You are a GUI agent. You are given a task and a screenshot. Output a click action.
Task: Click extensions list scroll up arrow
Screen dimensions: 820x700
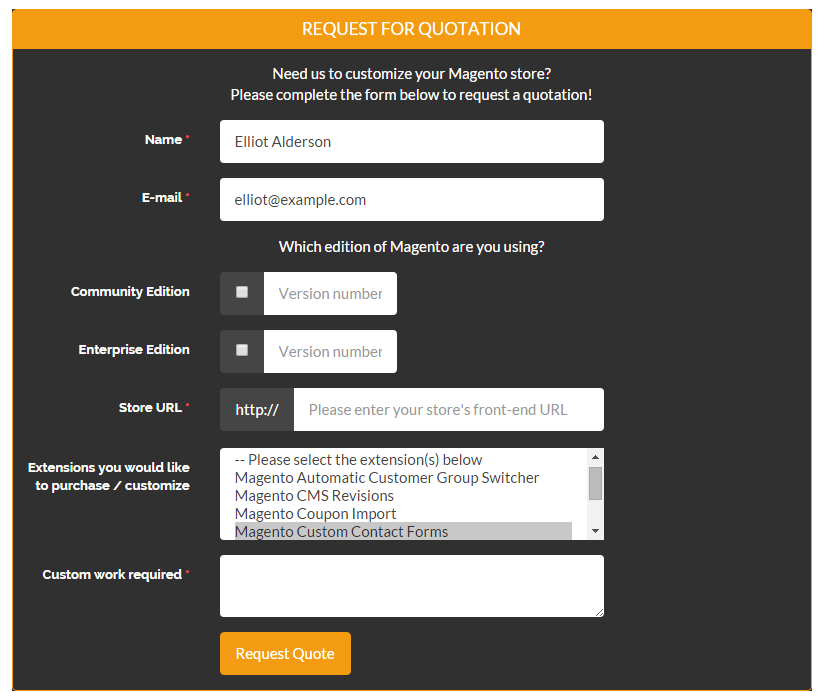click(x=595, y=457)
